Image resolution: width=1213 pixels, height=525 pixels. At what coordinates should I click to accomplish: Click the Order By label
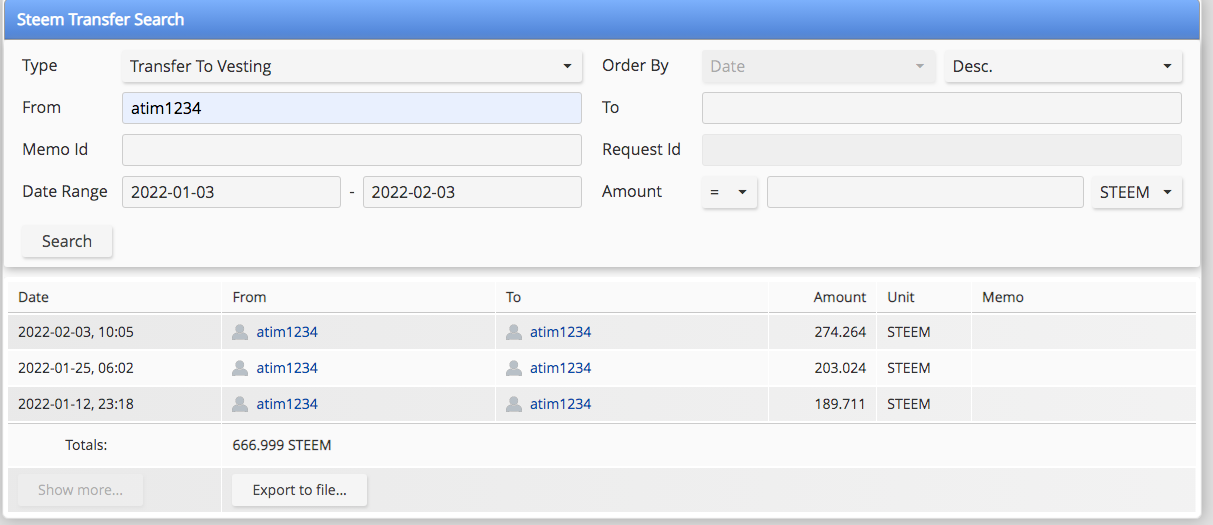[x=635, y=66]
